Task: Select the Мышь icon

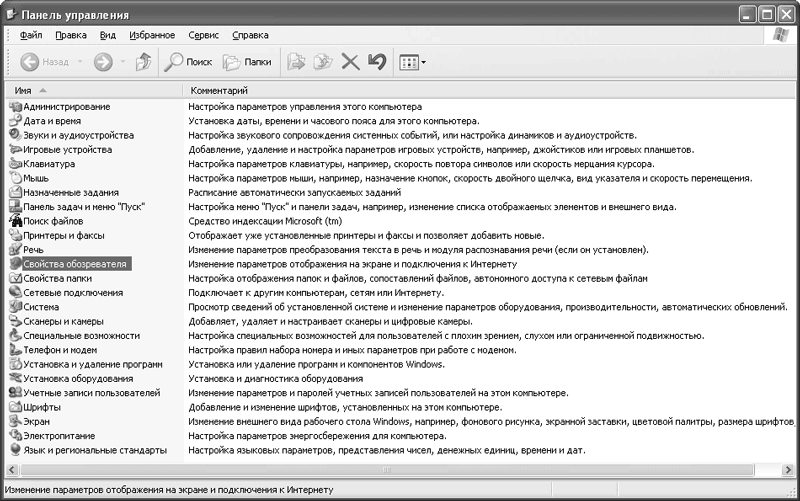Action: point(15,178)
